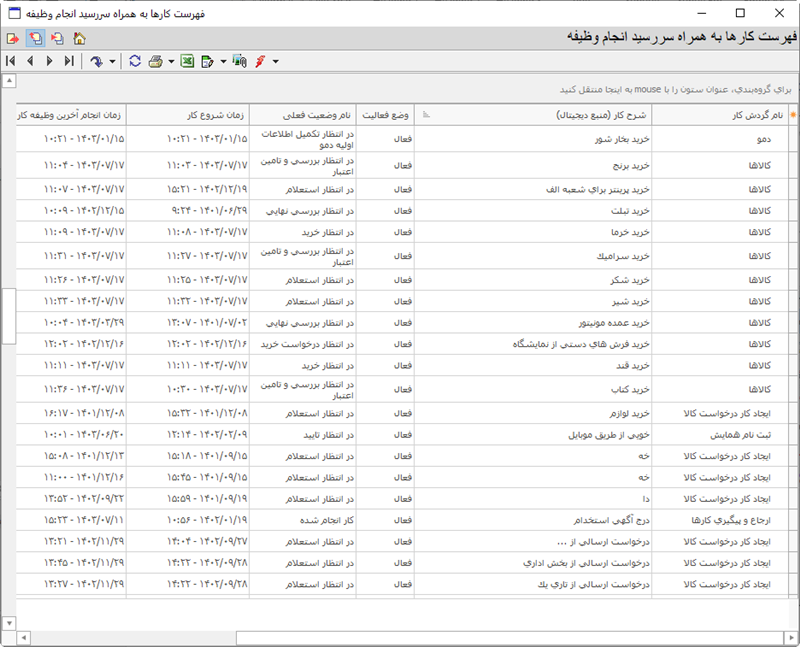This screenshot has width=800, height=647.
Task: Click the horizontal scrollbar at the bottom
Action: click(x=500, y=637)
